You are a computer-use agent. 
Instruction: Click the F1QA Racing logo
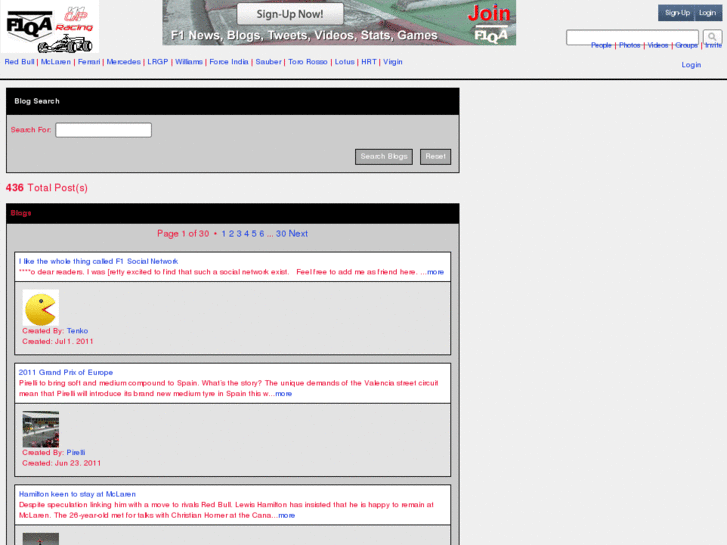pos(50,27)
